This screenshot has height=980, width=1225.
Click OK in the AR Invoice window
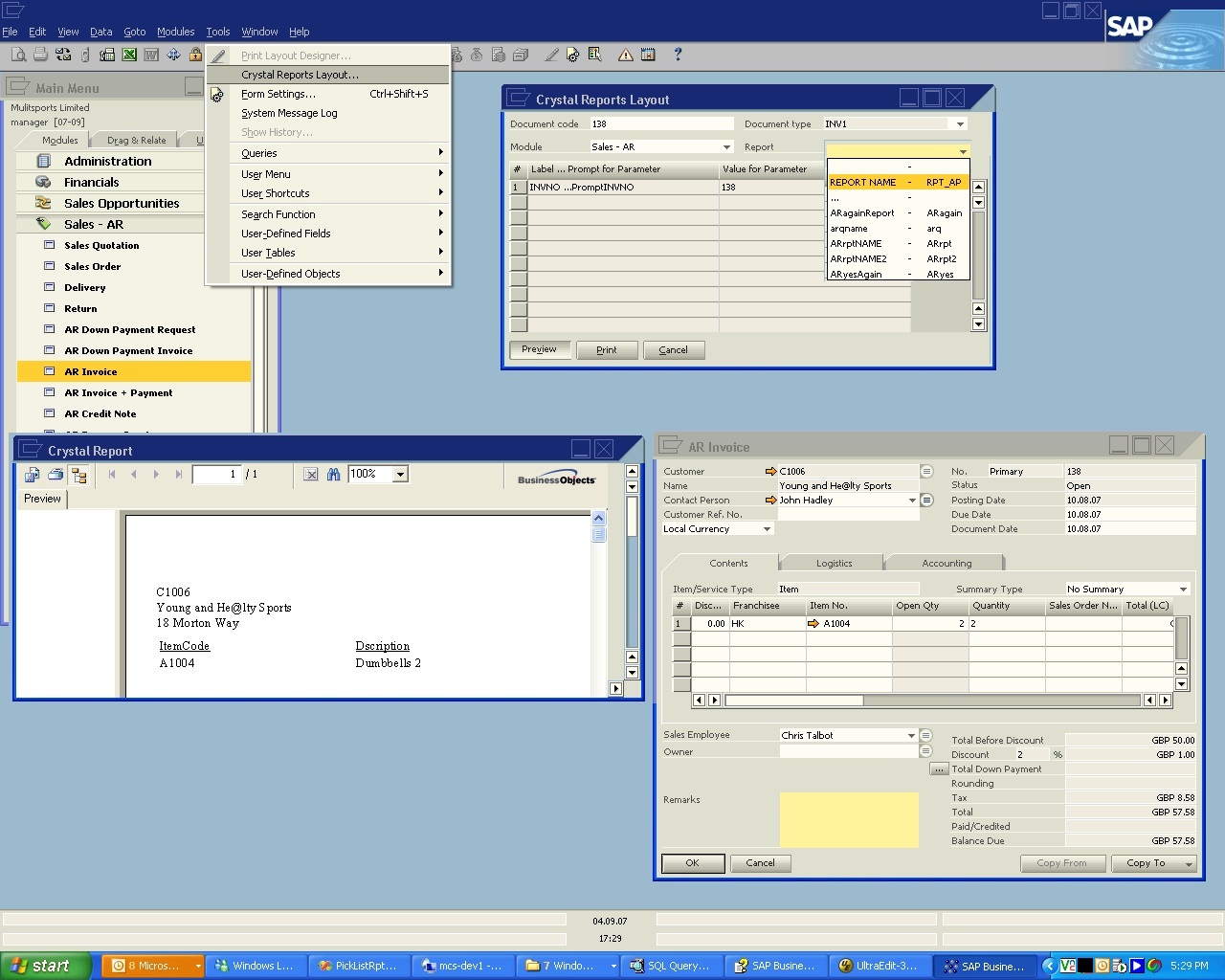tap(692, 863)
